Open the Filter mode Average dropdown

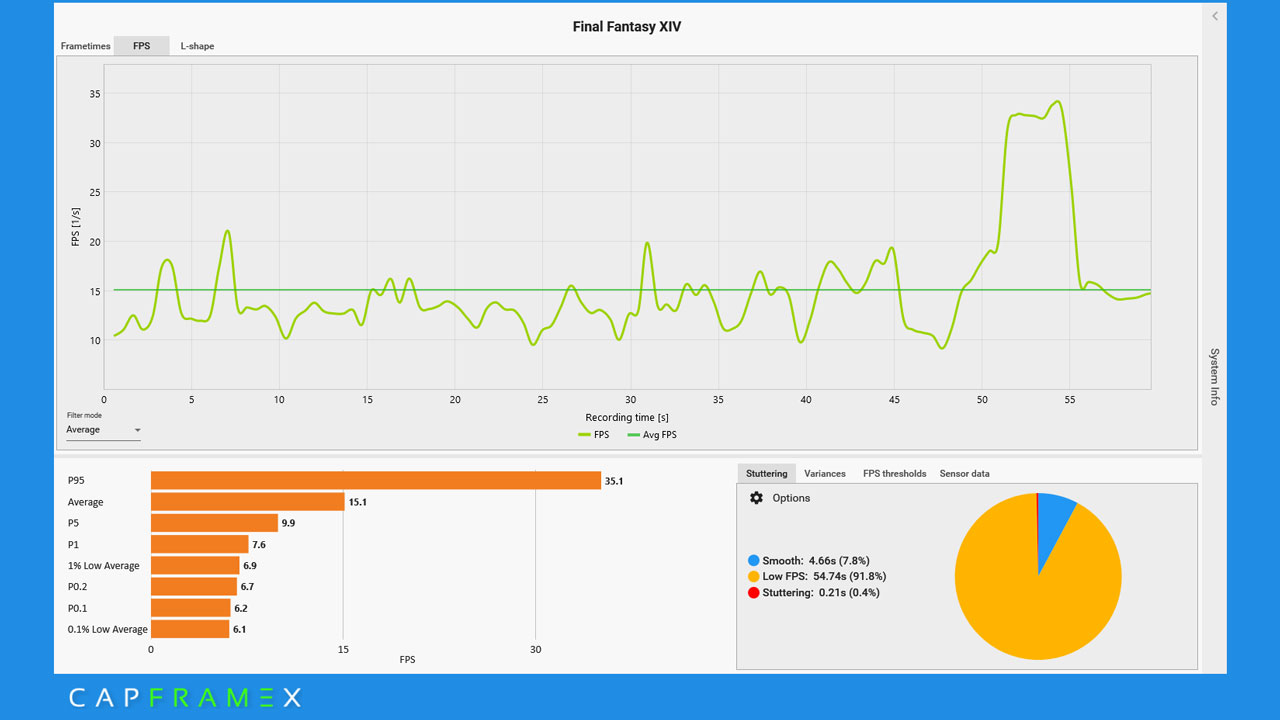(x=104, y=430)
